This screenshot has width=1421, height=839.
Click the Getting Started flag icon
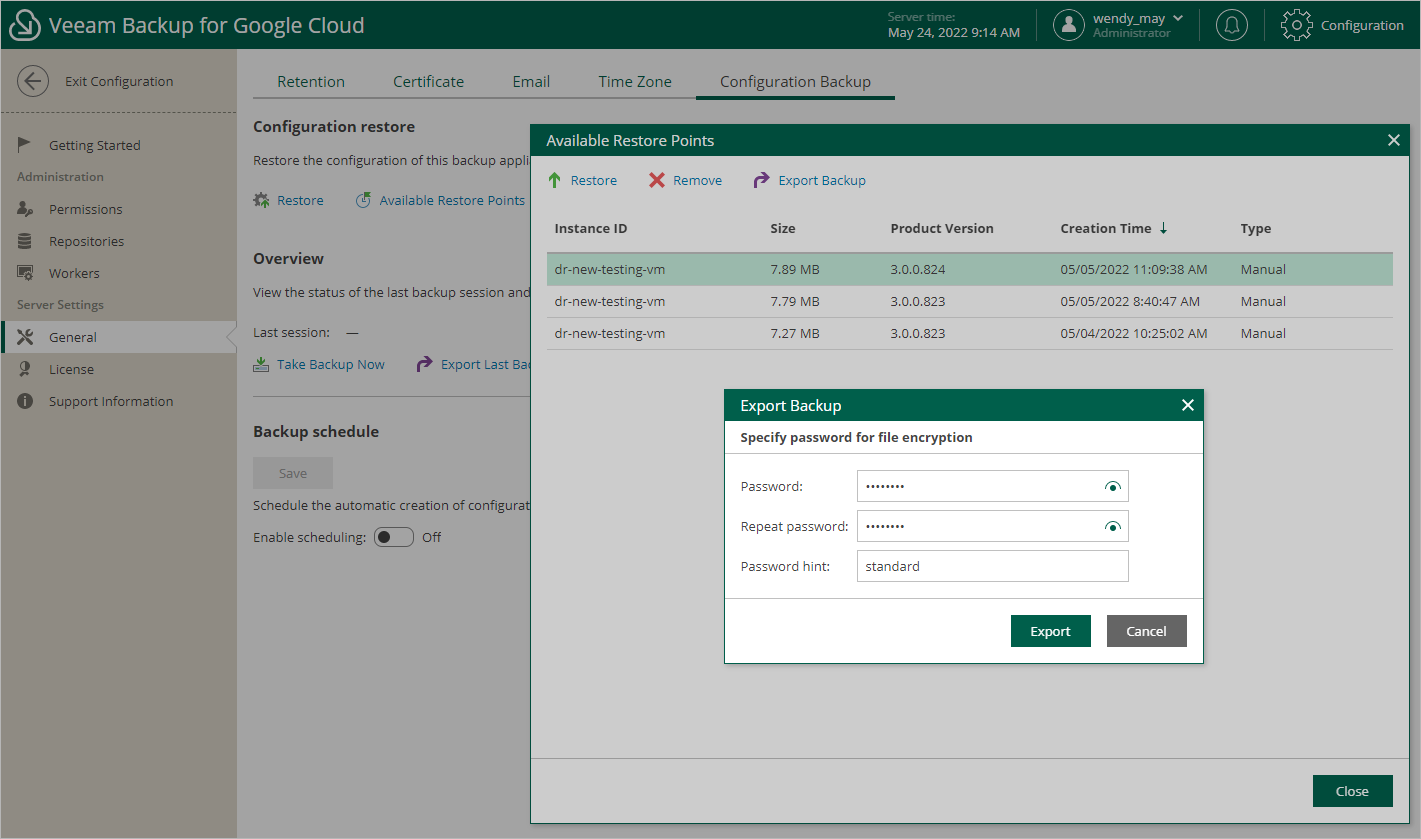click(26, 145)
